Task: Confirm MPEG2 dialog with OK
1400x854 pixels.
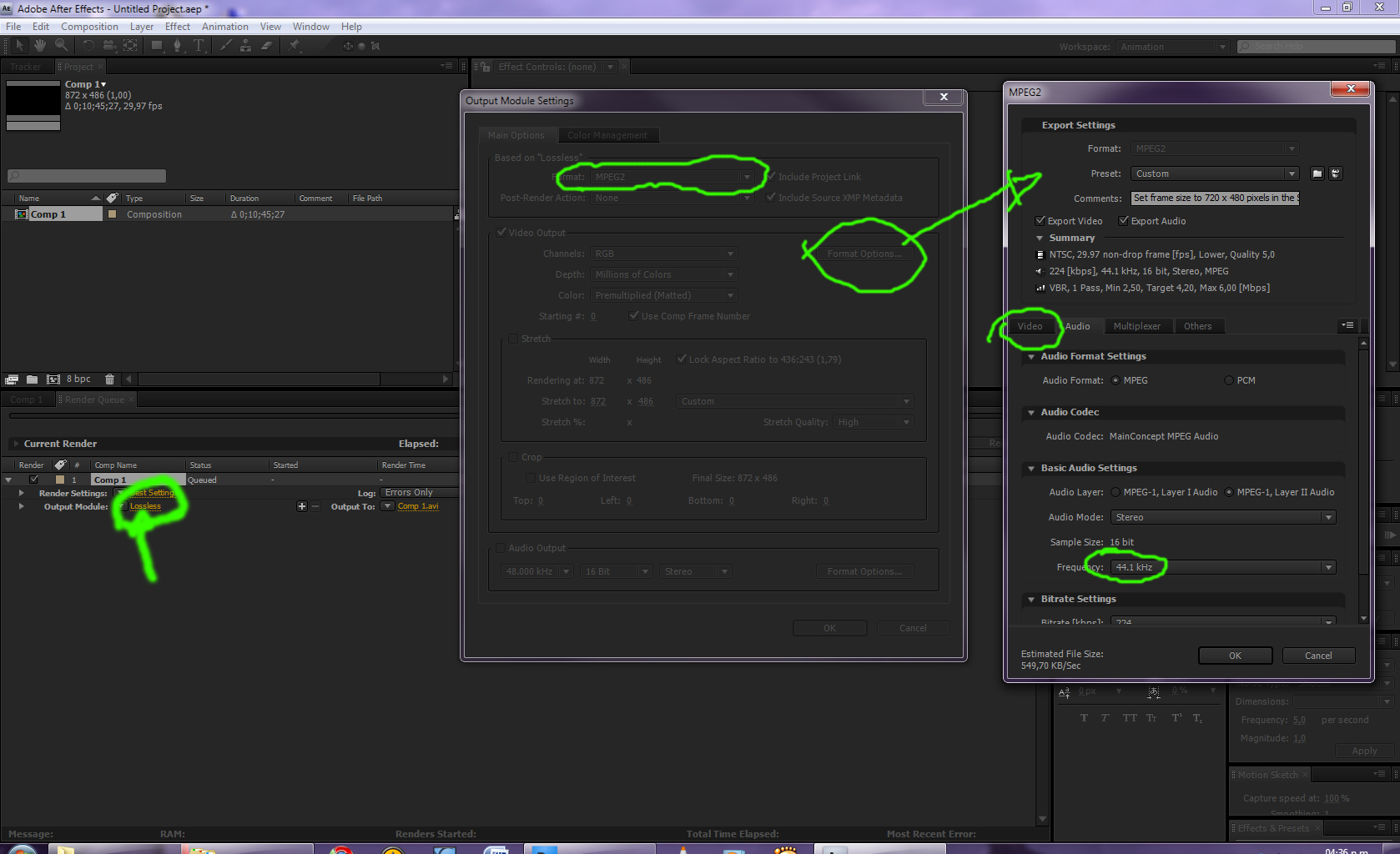Action: 1235,656
